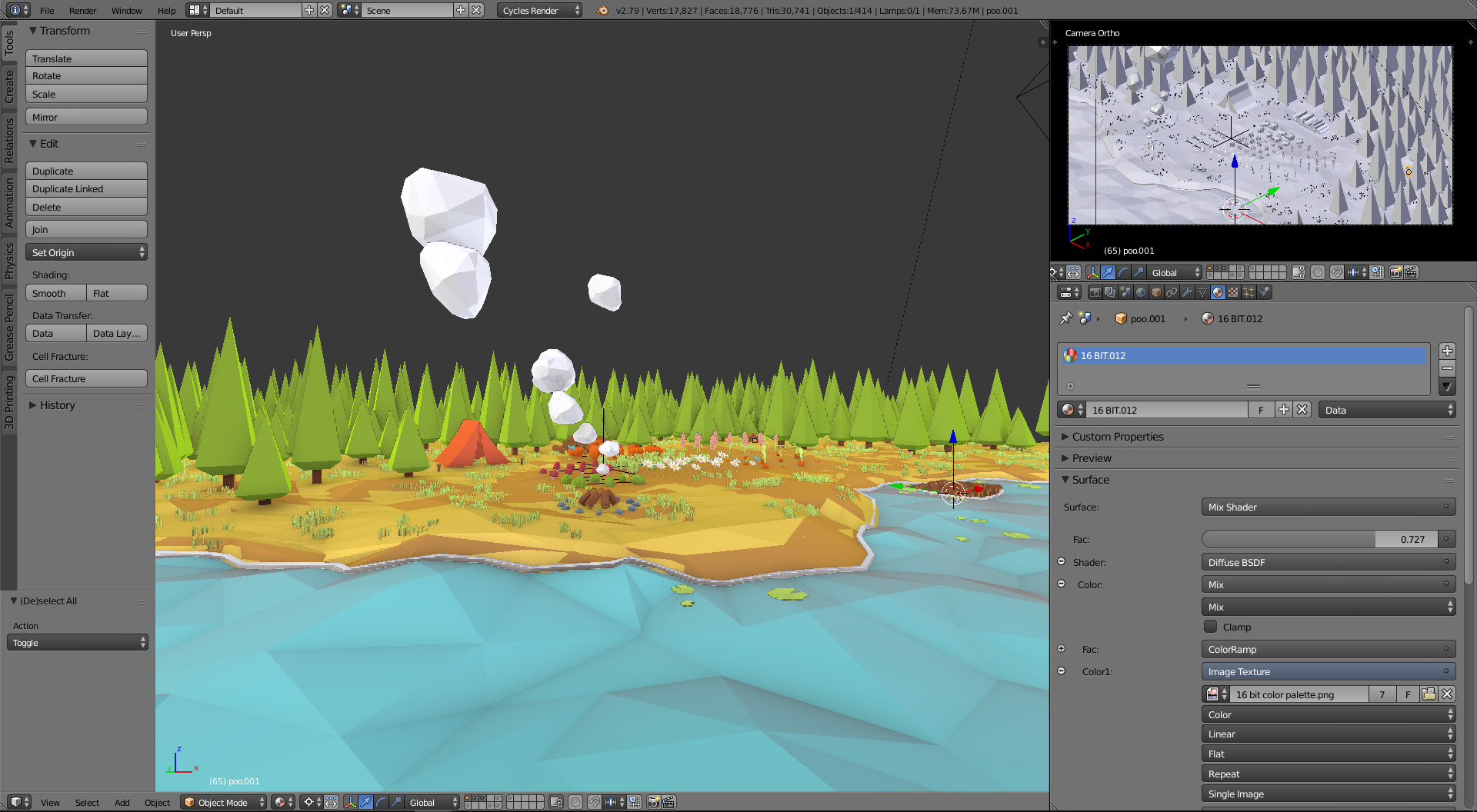
Task: Expand the Custom Properties section
Action: [x=1117, y=437]
